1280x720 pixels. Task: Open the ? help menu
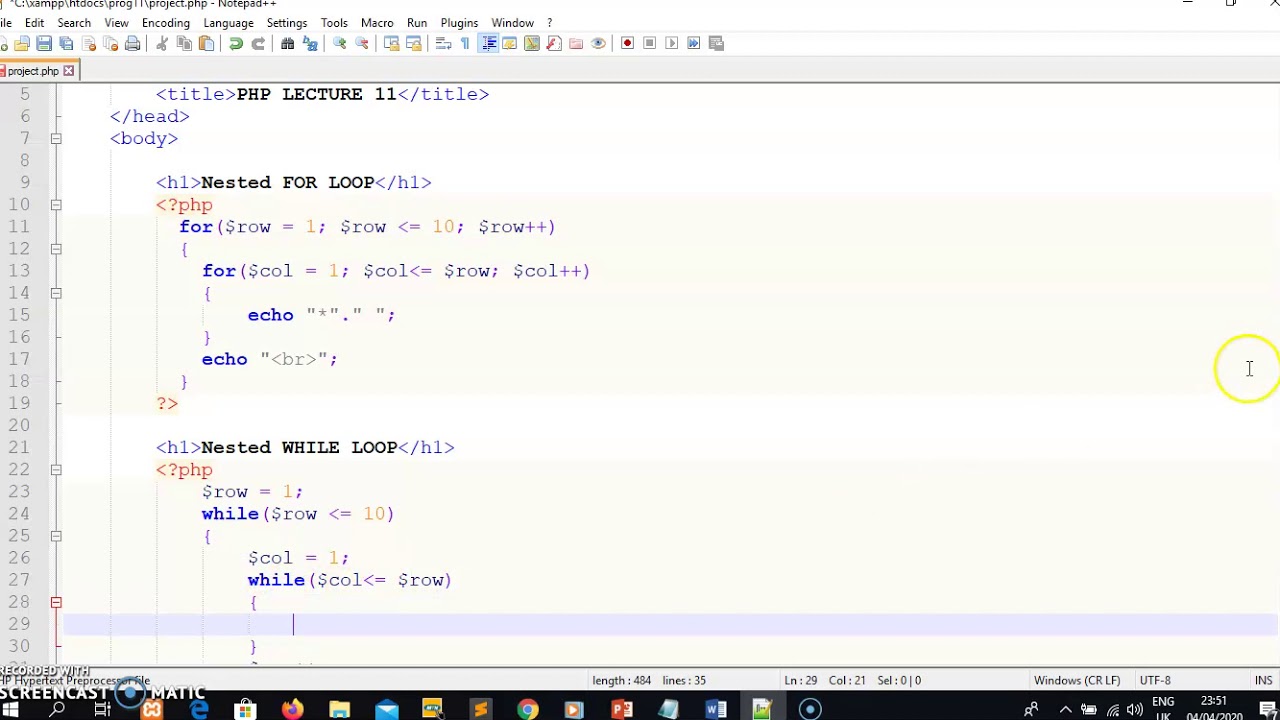point(549,22)
